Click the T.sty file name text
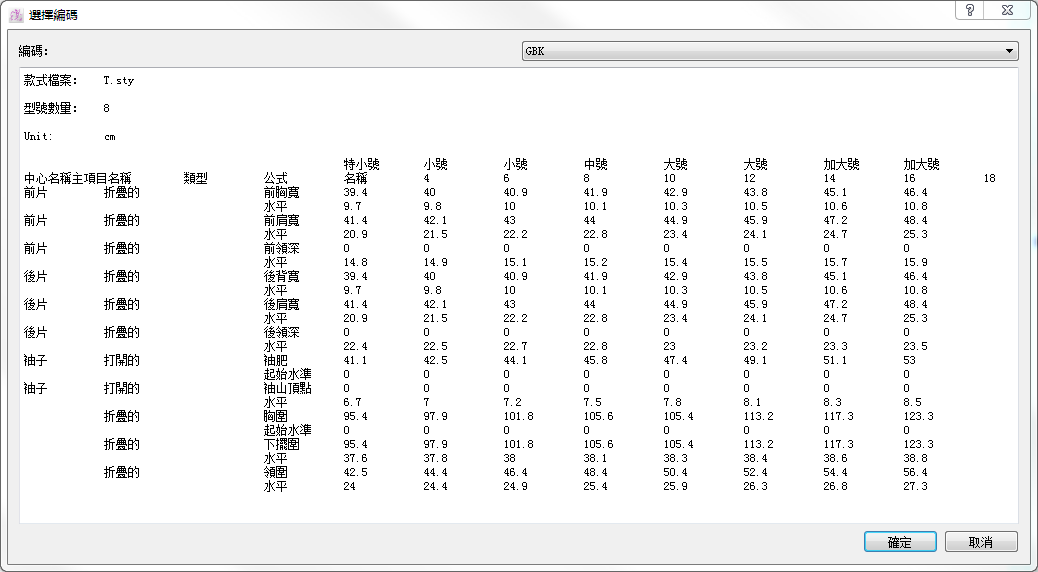The image size is (1038, 572). tap(118, 80)
